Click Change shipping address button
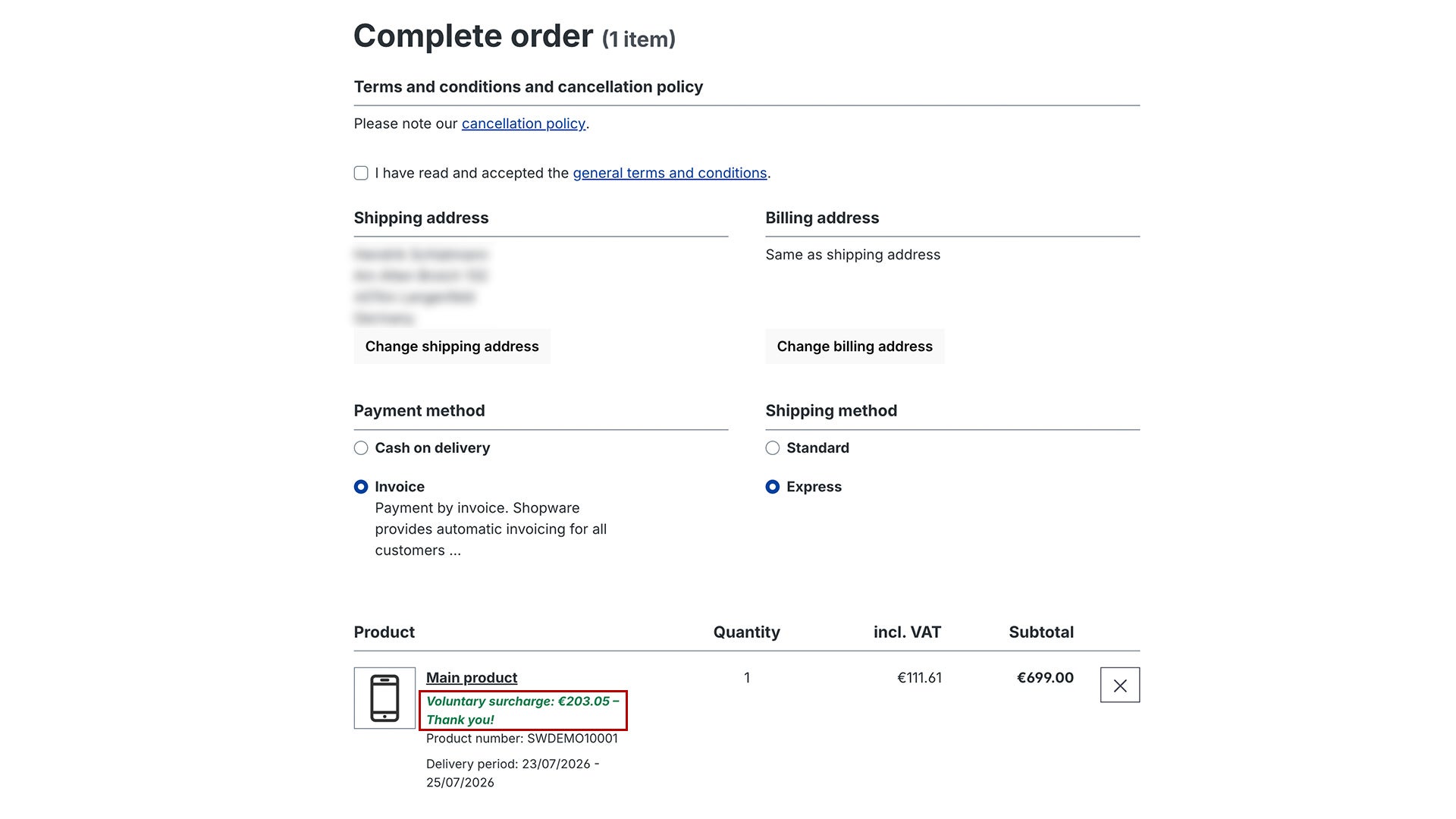Image resolution: width=1456 pixels, height=819 pixels. (452, 347)
